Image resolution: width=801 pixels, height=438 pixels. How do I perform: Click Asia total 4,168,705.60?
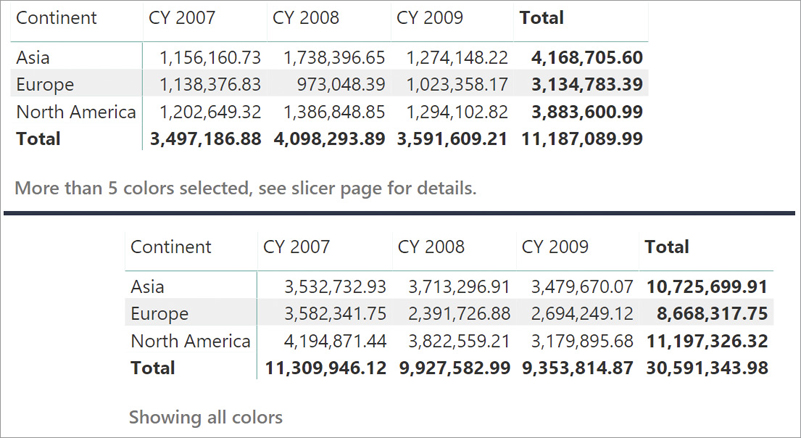point(587,57)
